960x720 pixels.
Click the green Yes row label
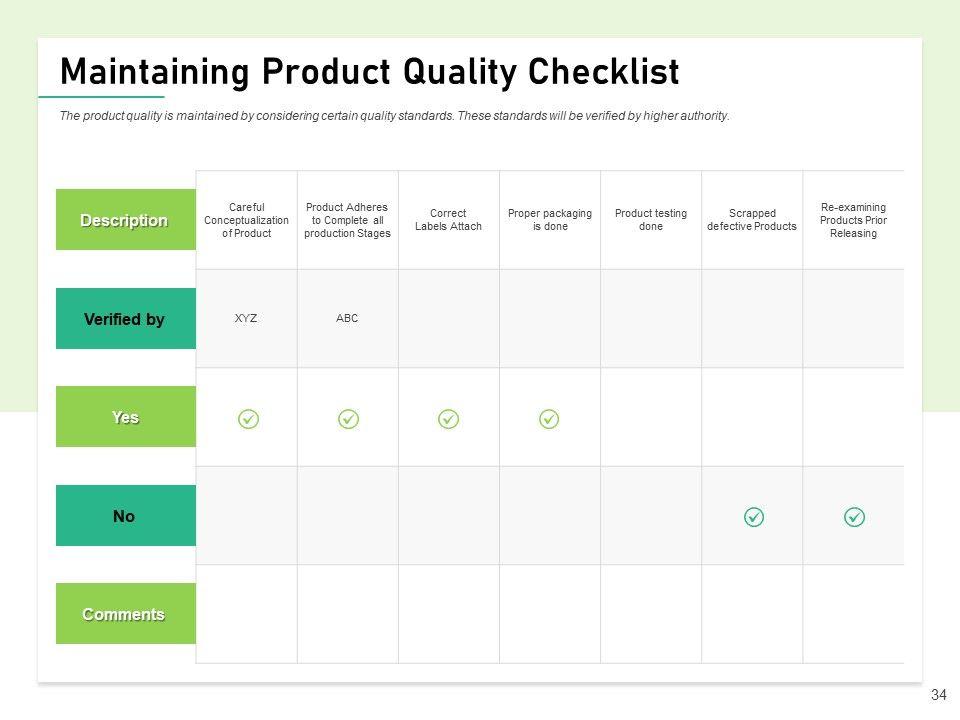125,417
